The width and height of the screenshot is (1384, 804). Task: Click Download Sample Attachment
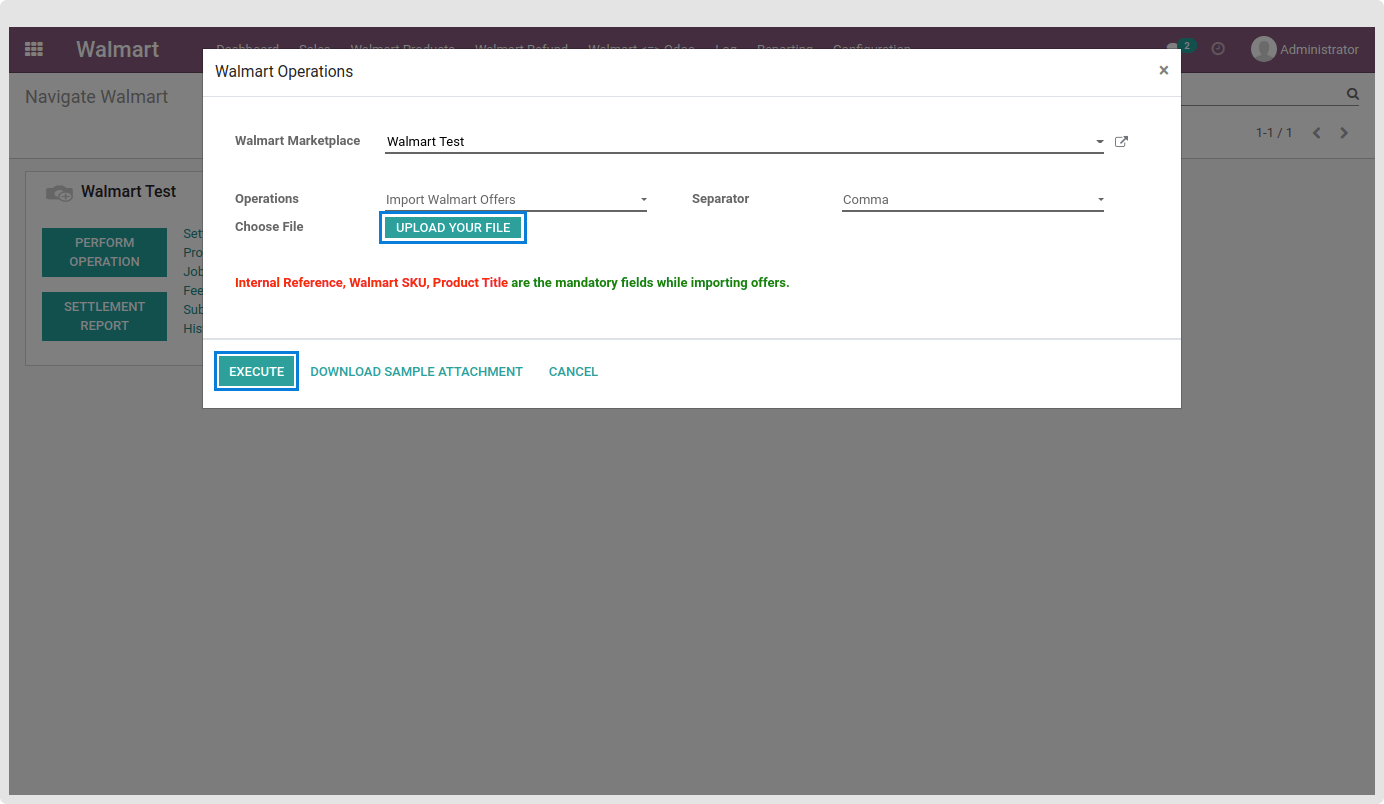(x=416, y=372)
